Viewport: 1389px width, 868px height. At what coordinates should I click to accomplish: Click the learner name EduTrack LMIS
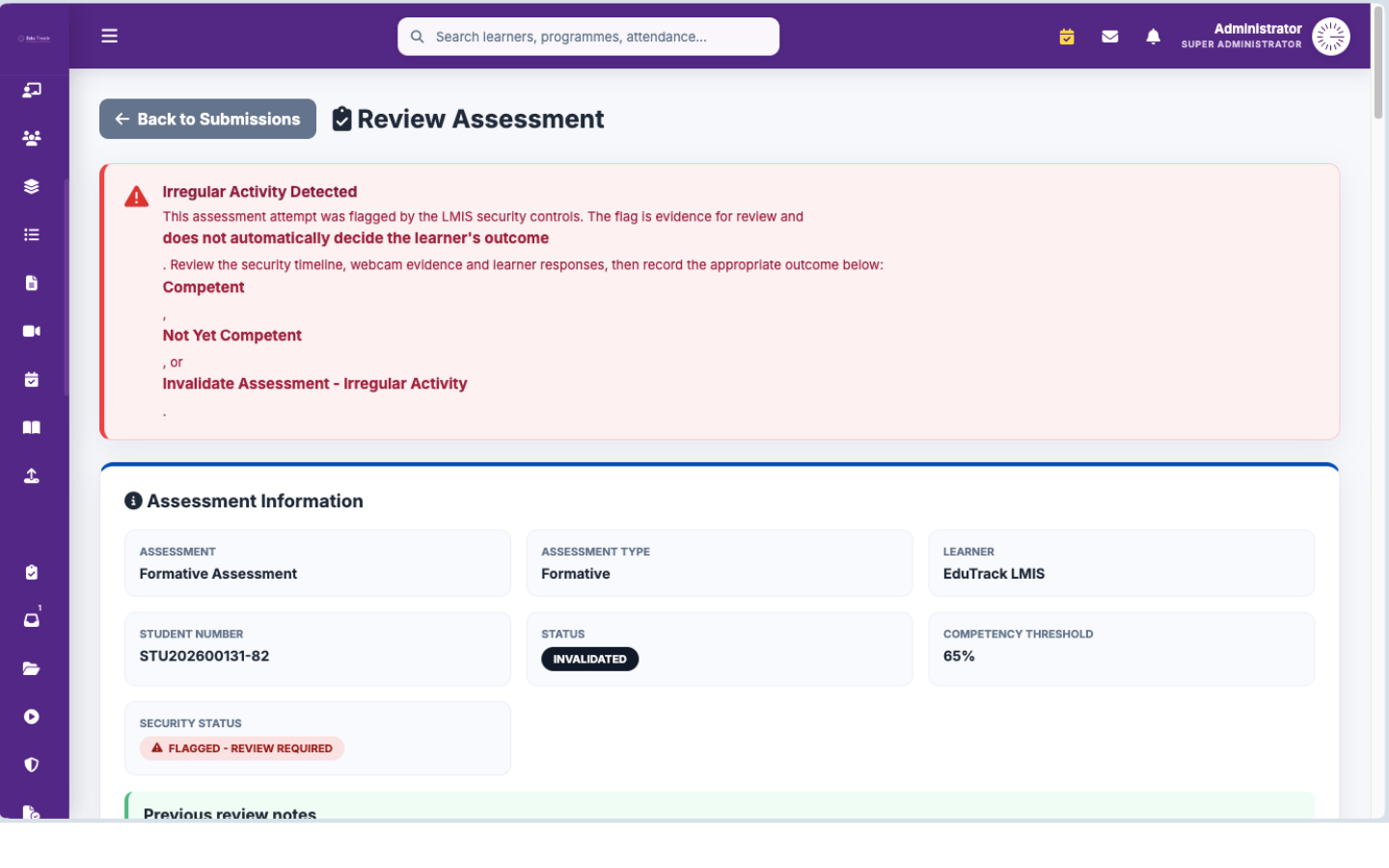click(x=994, y=574)
